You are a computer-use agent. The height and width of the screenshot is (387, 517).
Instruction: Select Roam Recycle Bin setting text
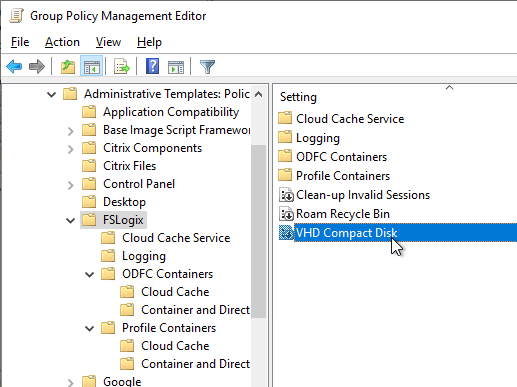[x=343, y=214]
